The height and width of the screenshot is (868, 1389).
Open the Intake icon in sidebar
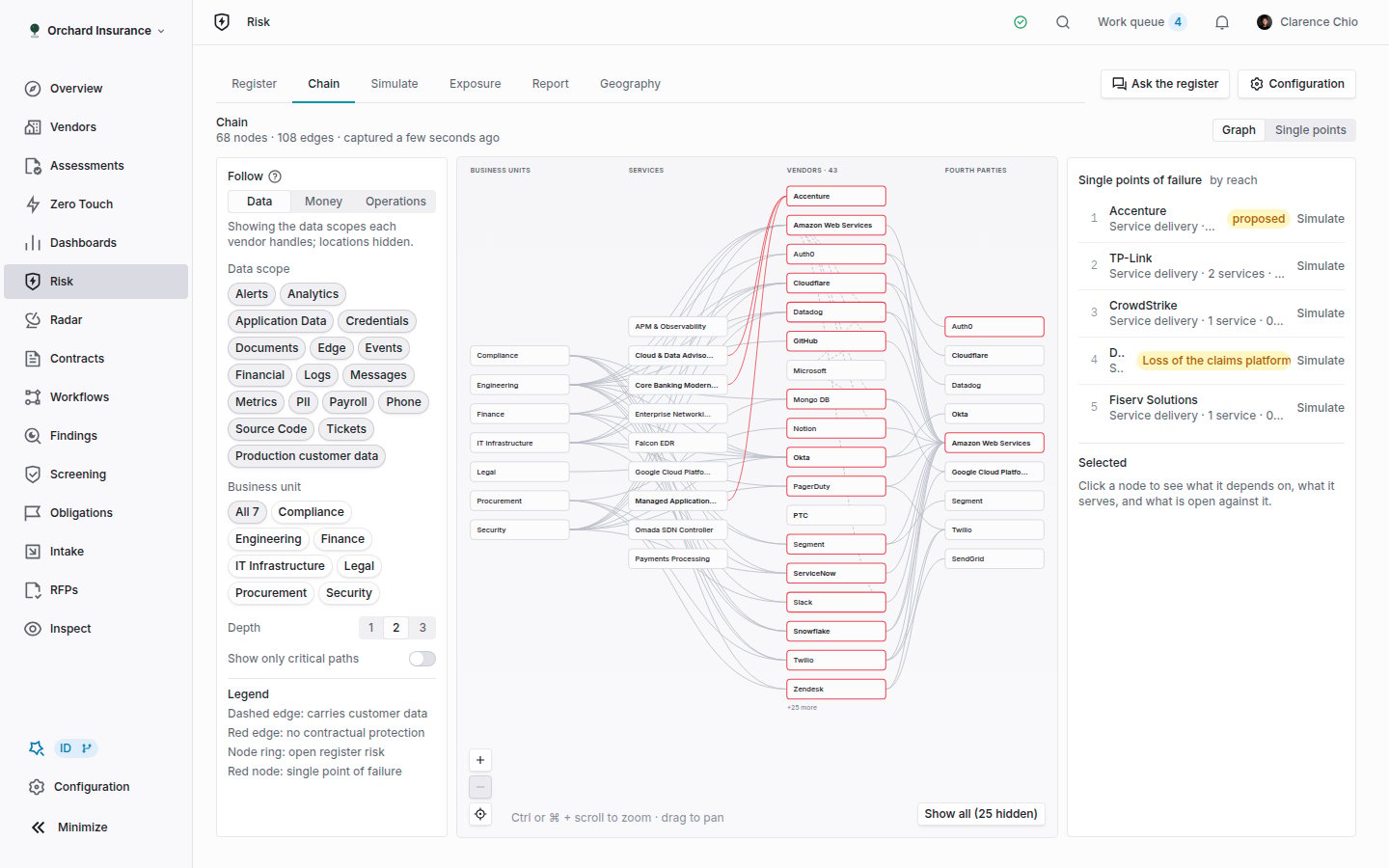33,552
